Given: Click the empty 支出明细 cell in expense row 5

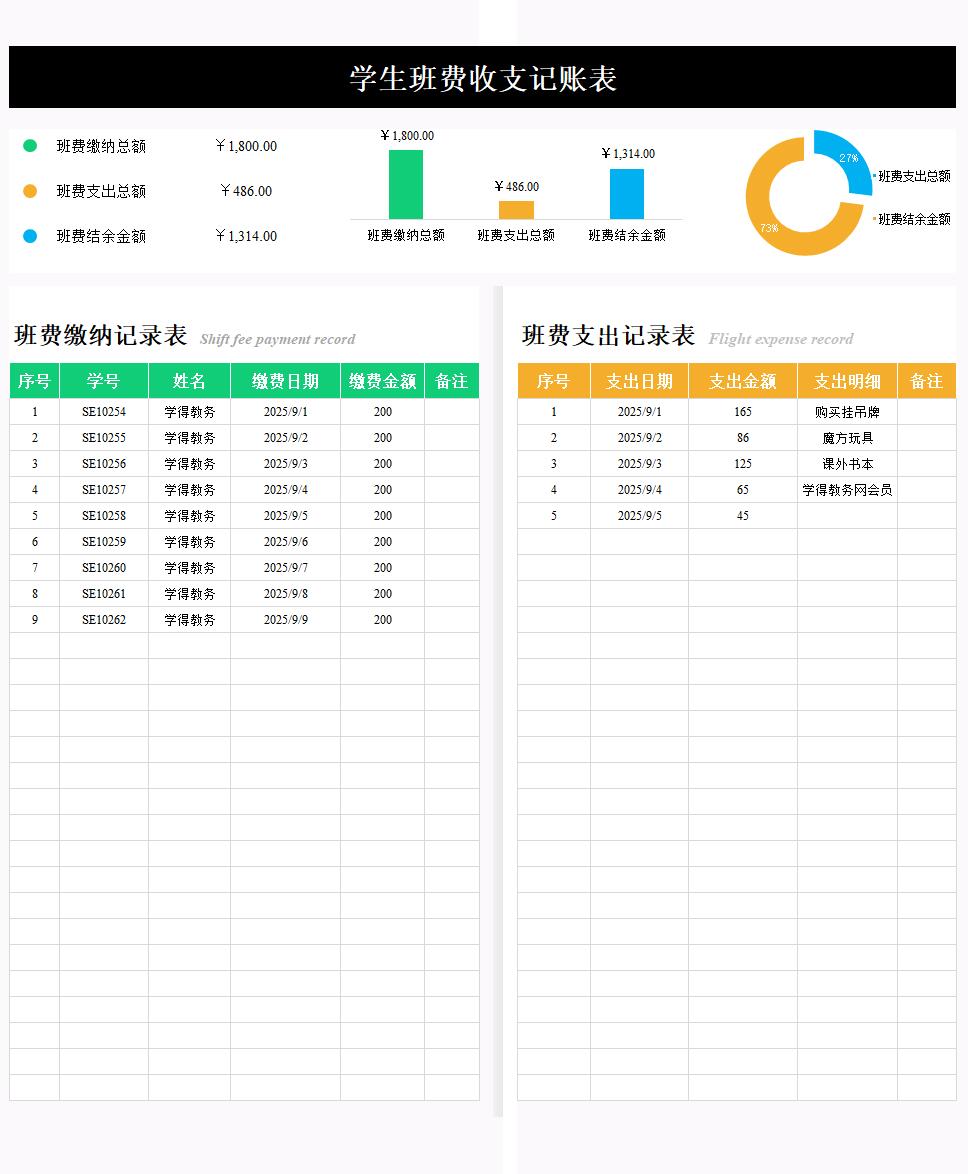Looking at the screenshot, I should 846,516.
